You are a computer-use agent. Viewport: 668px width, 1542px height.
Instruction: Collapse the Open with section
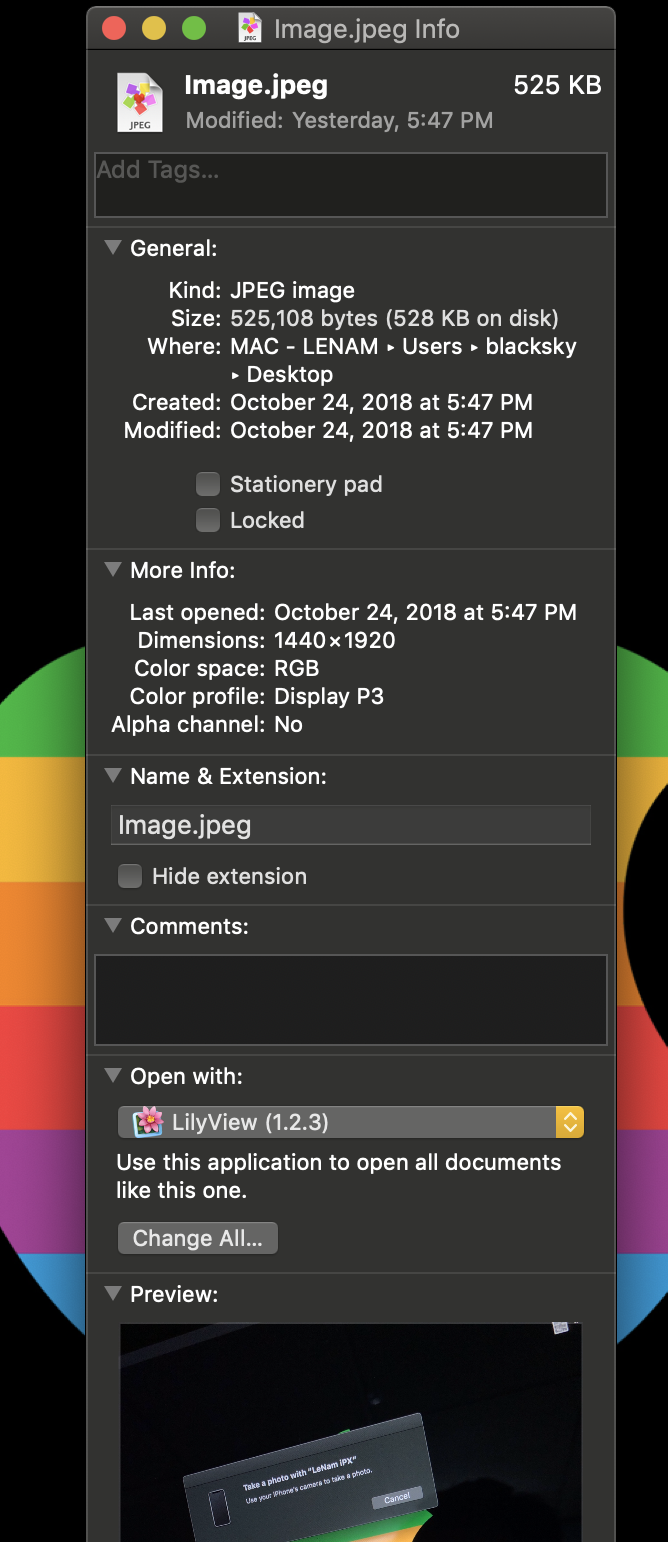click(113, 1075)
